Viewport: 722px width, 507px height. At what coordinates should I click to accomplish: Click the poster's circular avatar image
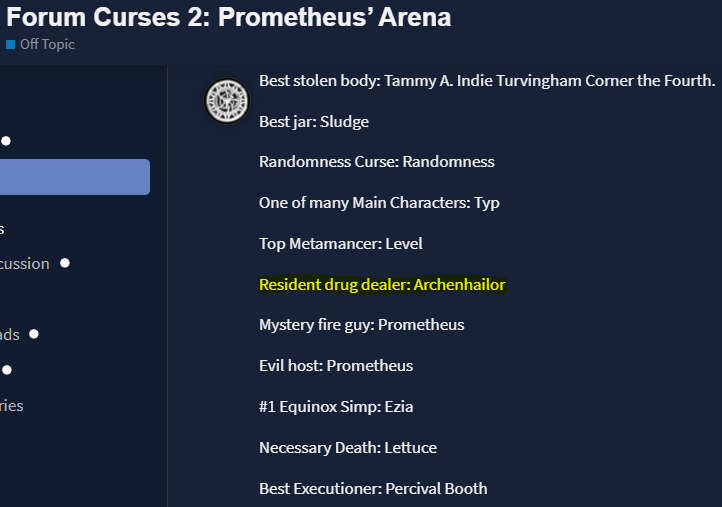pyautogui.click(x=227, y=101)
